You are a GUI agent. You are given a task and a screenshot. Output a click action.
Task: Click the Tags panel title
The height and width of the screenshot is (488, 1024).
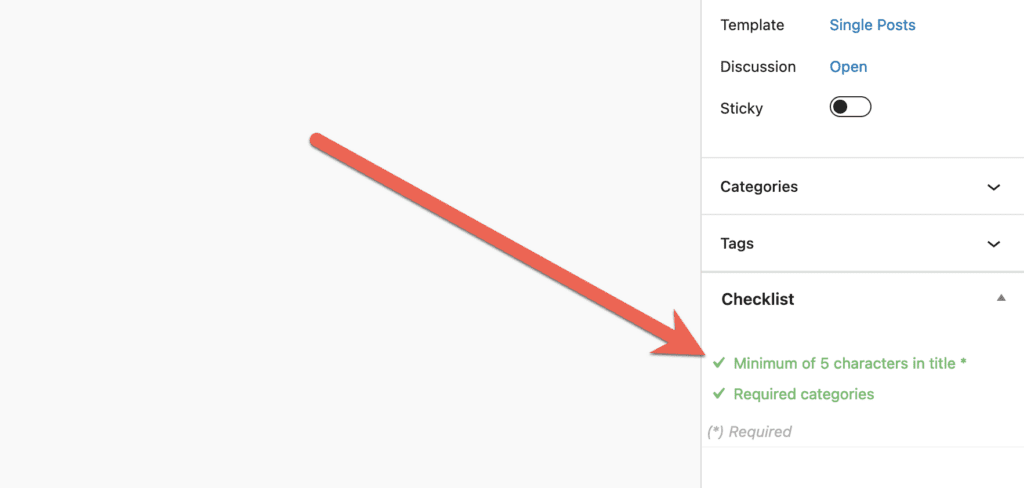click(x=737, y=244)
